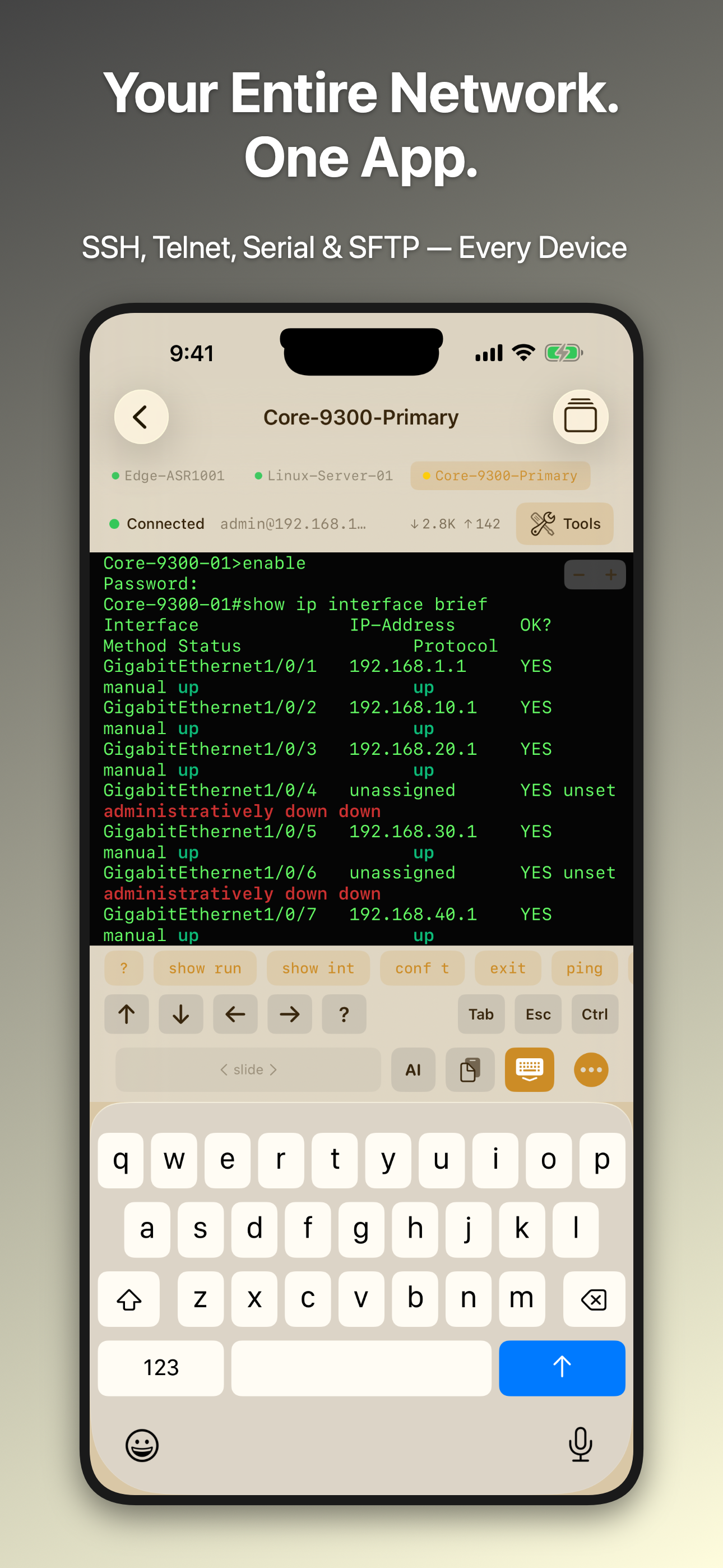Open the sessions stack icon

580,417
